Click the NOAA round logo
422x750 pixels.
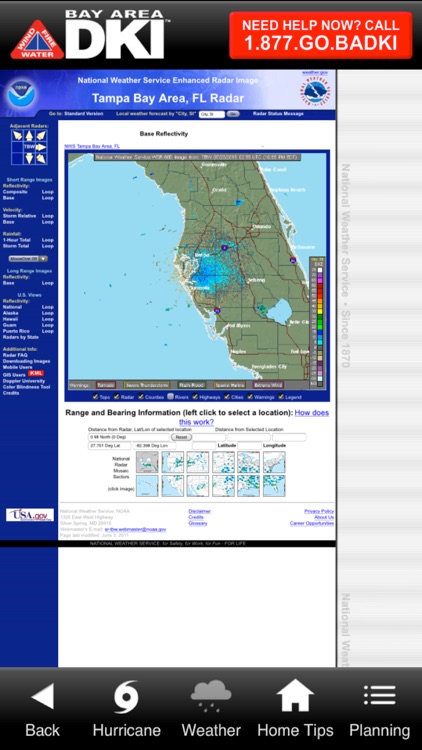pos(22,94)
